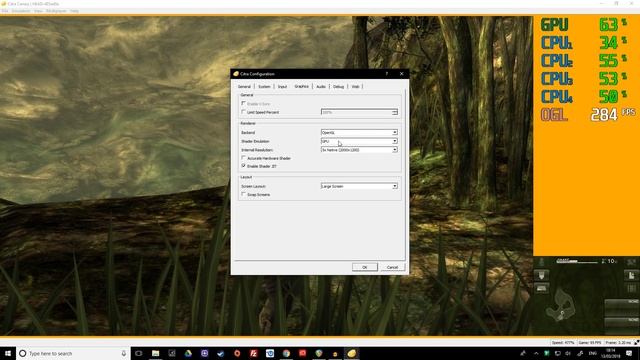Click the speed percent spinbox arrows
Screen dimensions: 640x360
[x=395, y=112]
